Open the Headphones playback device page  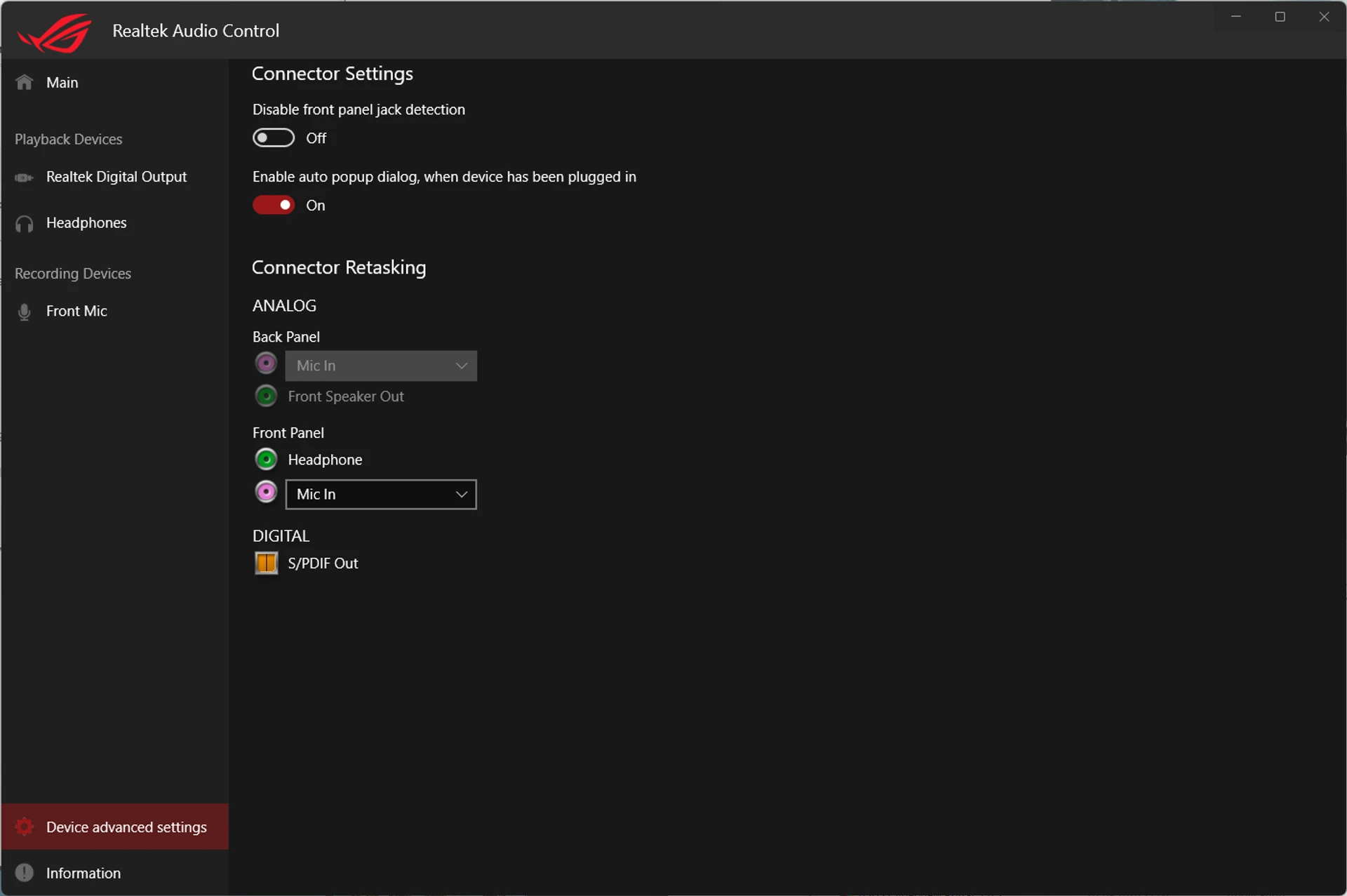click(114, 223)
